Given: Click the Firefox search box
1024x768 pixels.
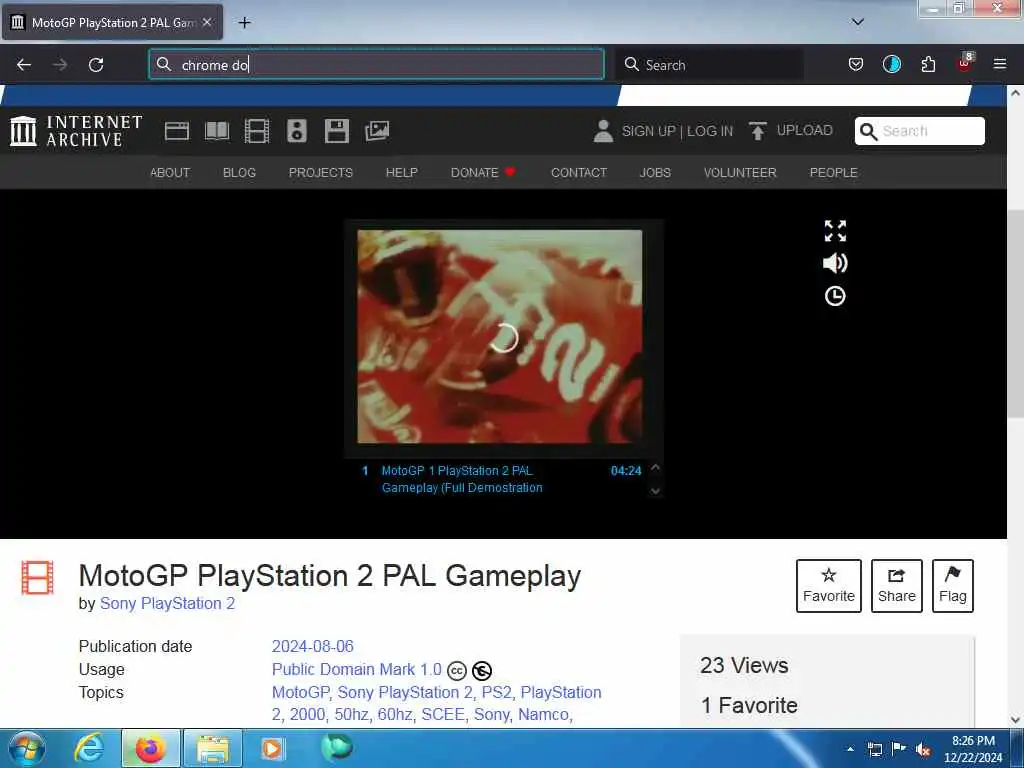Looking at the screenshot, I should [710, 65].
